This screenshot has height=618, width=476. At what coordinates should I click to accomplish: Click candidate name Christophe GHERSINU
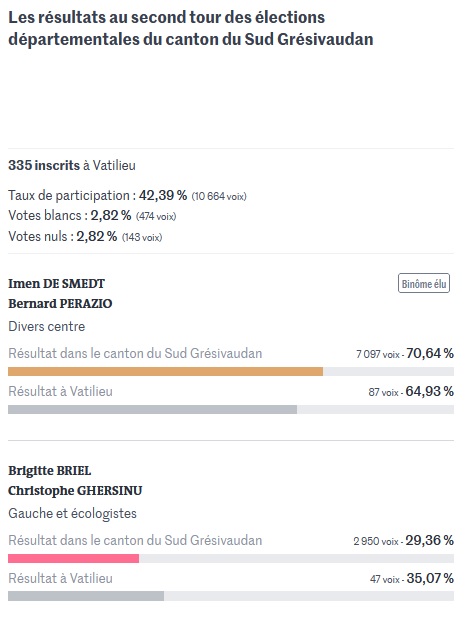click(x=75, y=491)
